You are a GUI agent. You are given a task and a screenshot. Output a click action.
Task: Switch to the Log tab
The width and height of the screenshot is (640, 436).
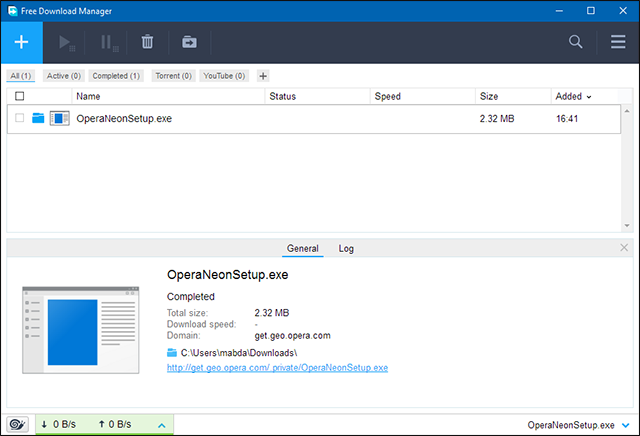(346, 248)
